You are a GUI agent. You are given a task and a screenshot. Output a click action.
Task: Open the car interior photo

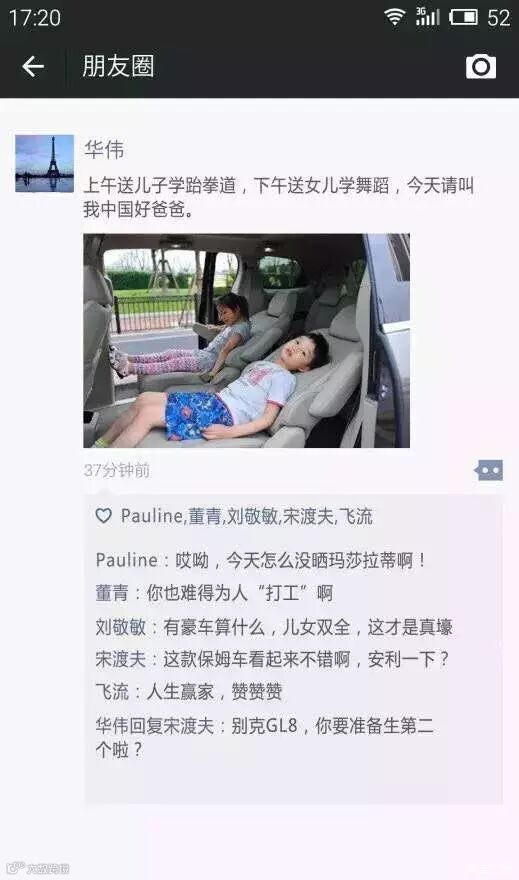[x=246, y=341]
